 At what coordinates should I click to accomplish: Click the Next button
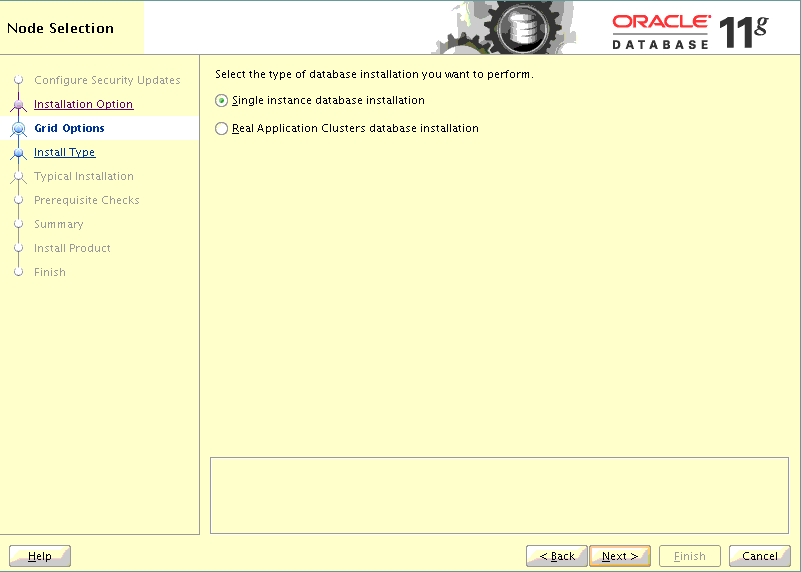[x=620, y=556]
